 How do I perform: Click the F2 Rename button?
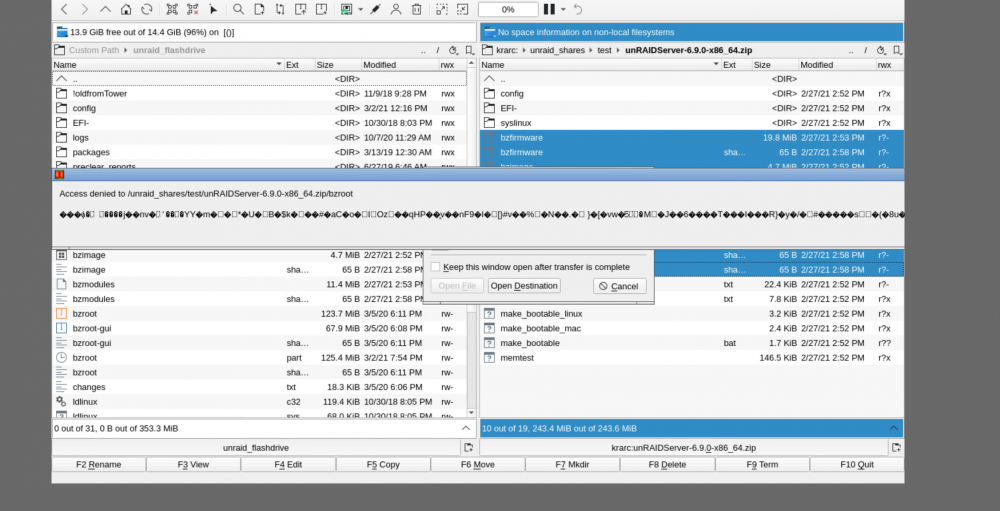click(x=99, y=464)
